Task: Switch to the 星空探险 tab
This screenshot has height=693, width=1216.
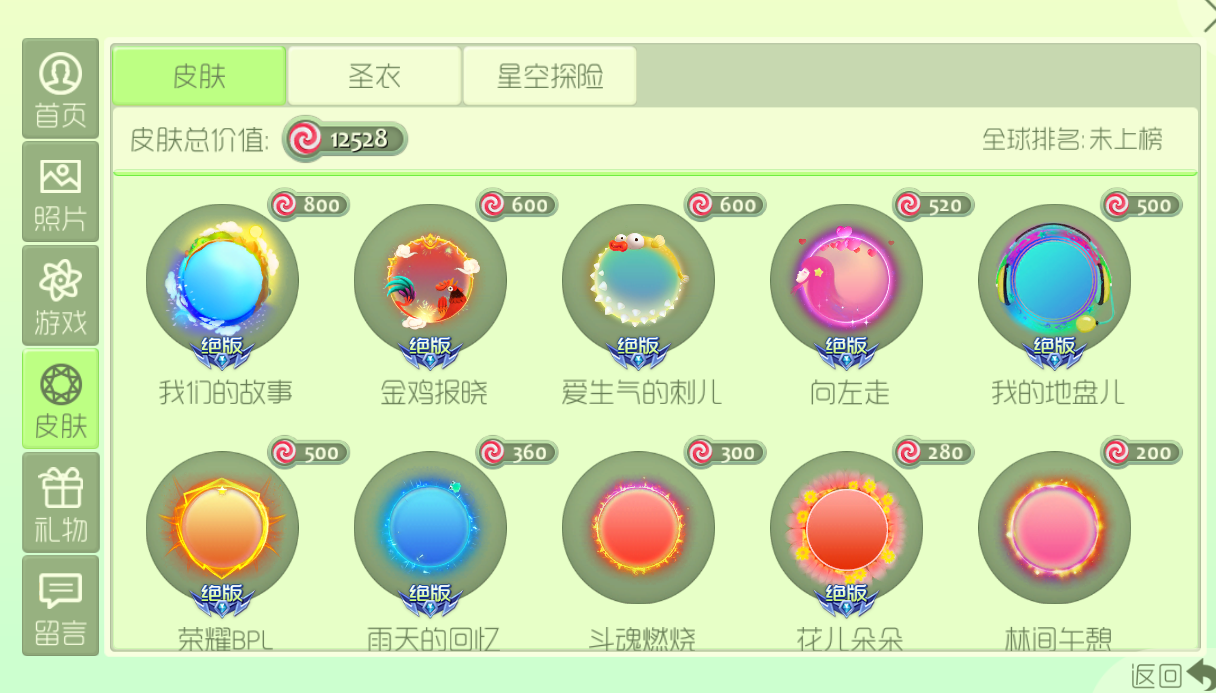Action: 550,76
